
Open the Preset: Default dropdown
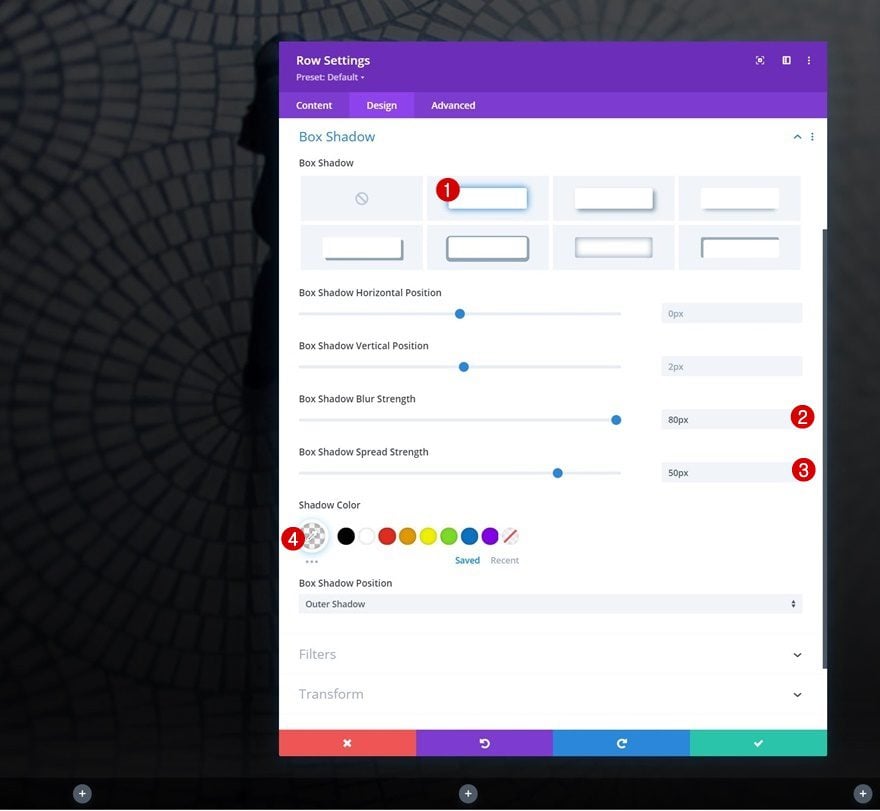(330, 77)
